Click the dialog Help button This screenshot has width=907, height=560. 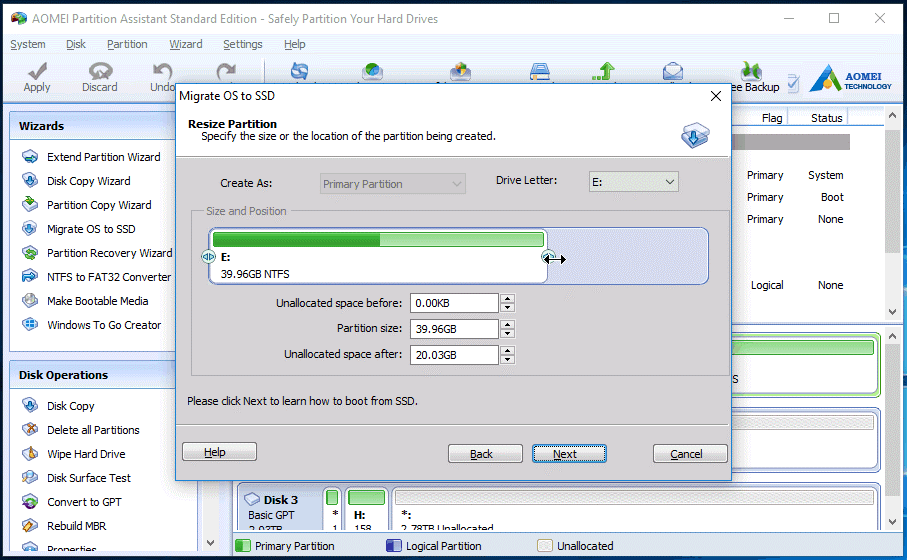click(219, 452)
